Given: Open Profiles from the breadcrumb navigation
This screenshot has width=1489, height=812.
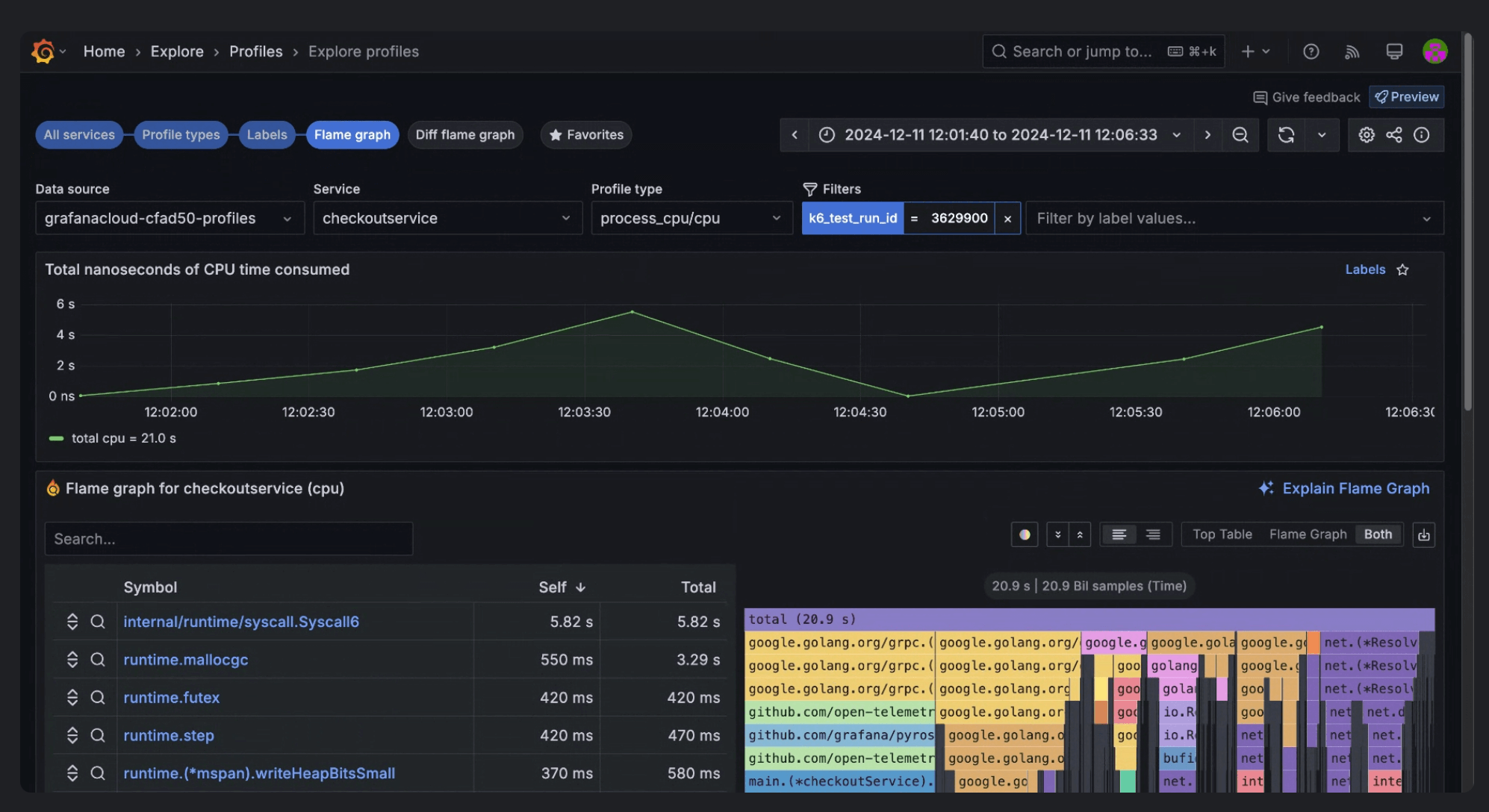Looking at the screenshot, I should click(256, 51).
